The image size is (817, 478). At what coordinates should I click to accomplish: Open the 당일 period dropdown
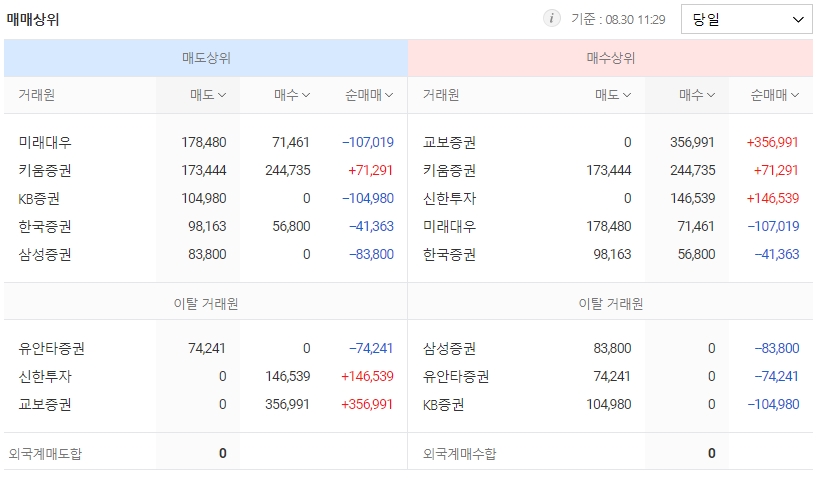coord(746,19)
